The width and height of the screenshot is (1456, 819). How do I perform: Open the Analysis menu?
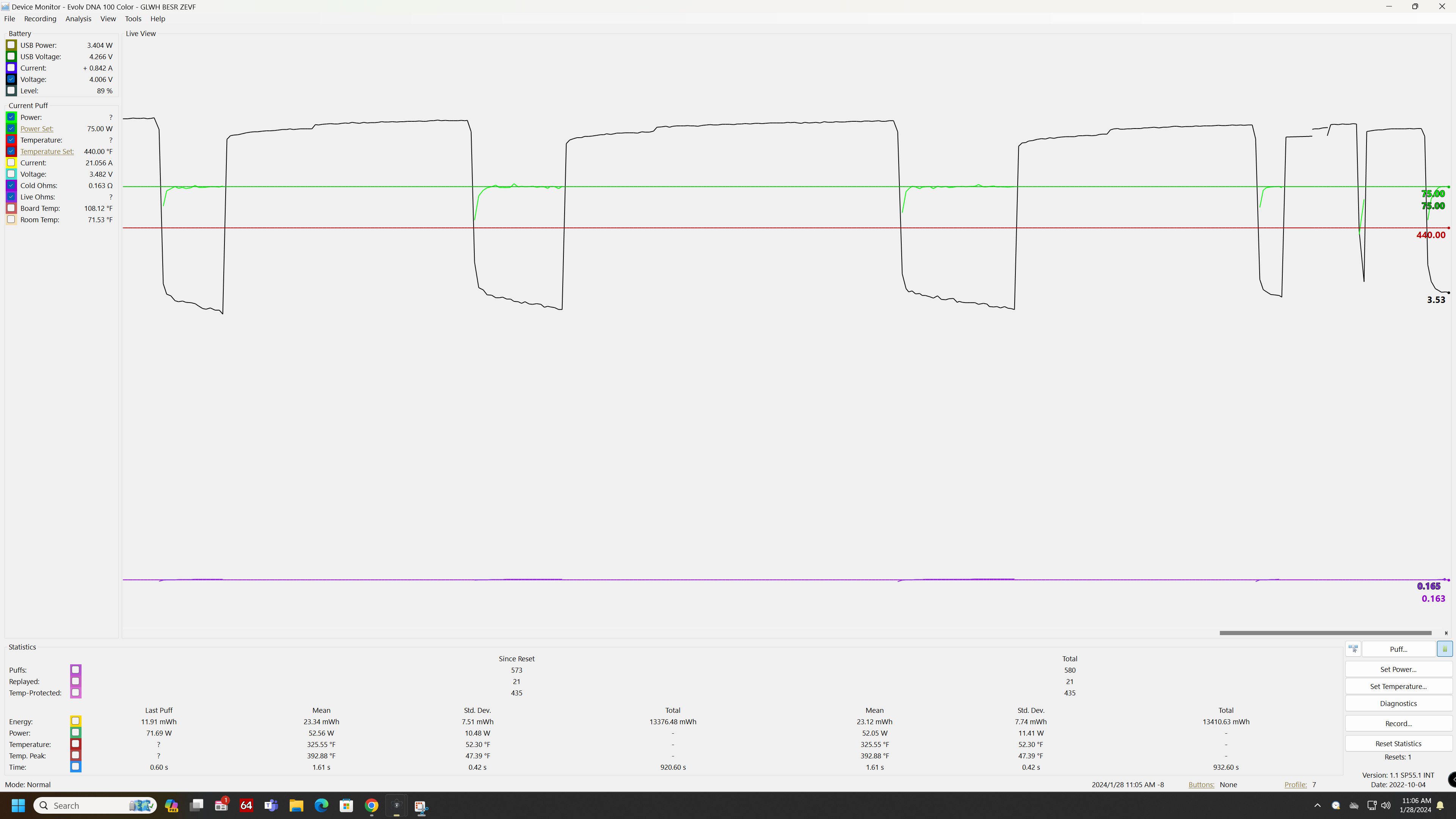click(x=78, y=19)
